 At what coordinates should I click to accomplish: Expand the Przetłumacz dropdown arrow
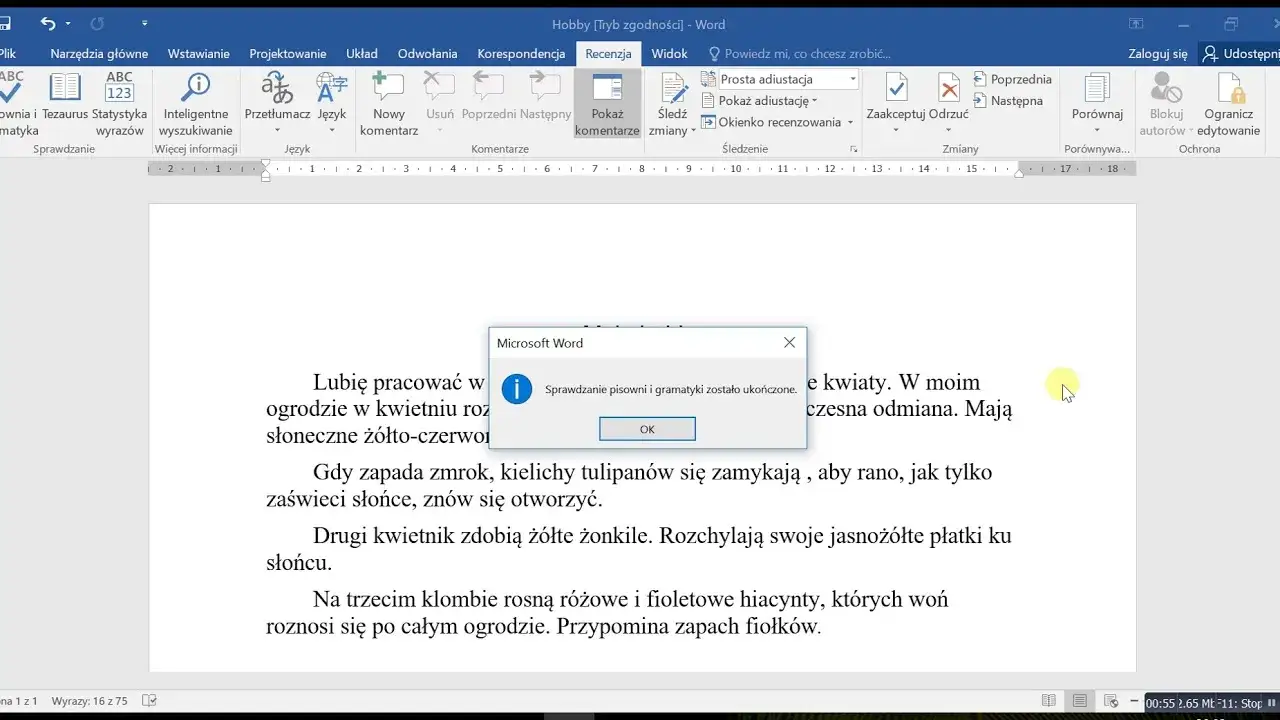click(x=277, y=130)
